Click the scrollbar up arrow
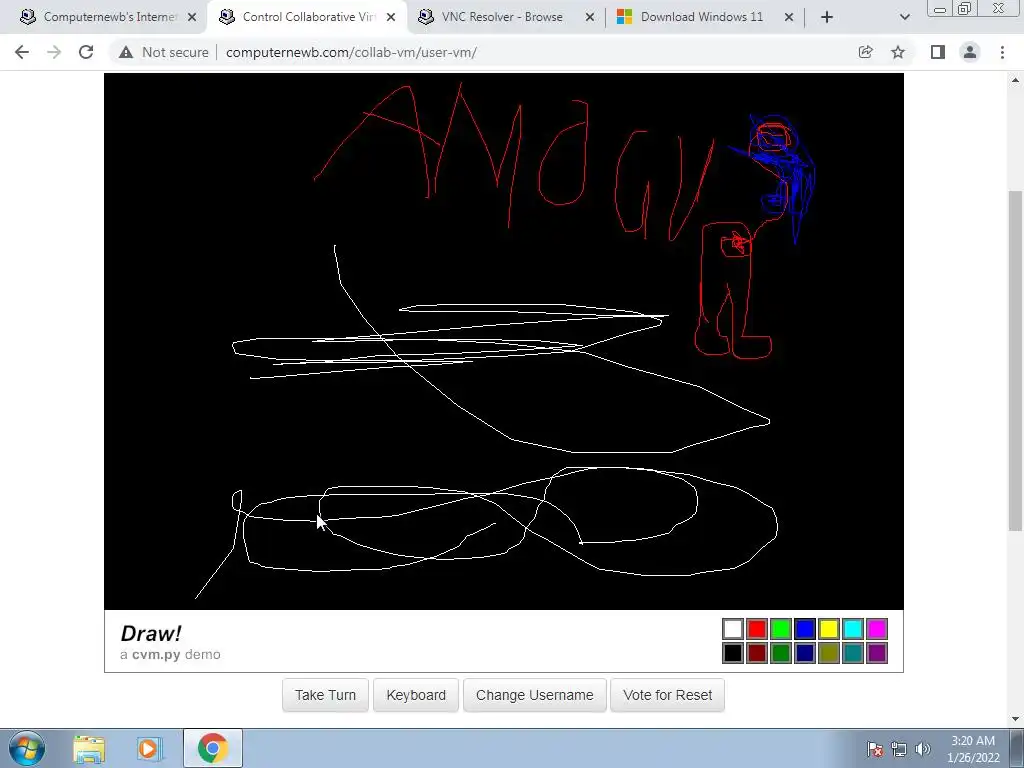1024x768 pixels. (x=1016, y=80)
